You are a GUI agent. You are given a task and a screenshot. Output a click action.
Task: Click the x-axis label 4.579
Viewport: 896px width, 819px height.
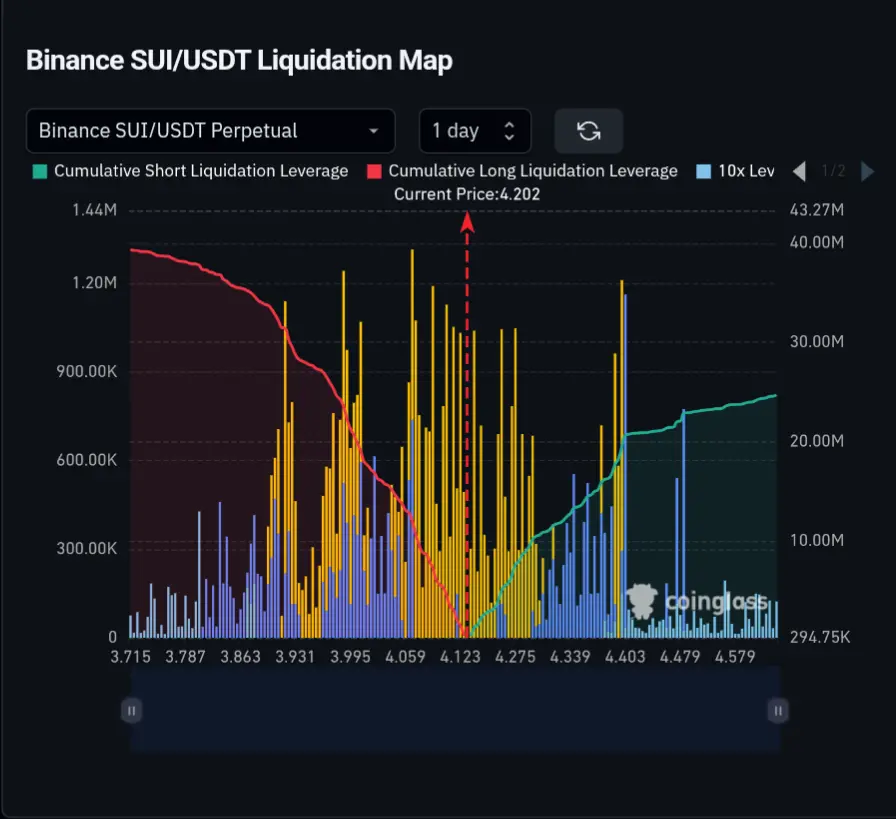735,657
